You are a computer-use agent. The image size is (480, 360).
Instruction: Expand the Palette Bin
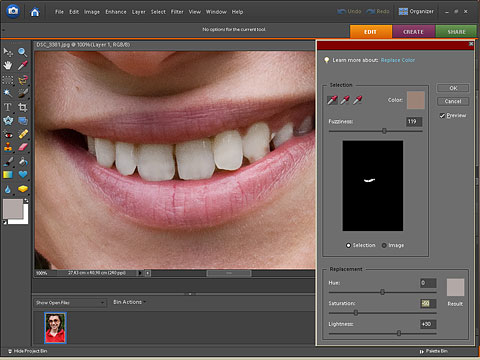[433, 351]
